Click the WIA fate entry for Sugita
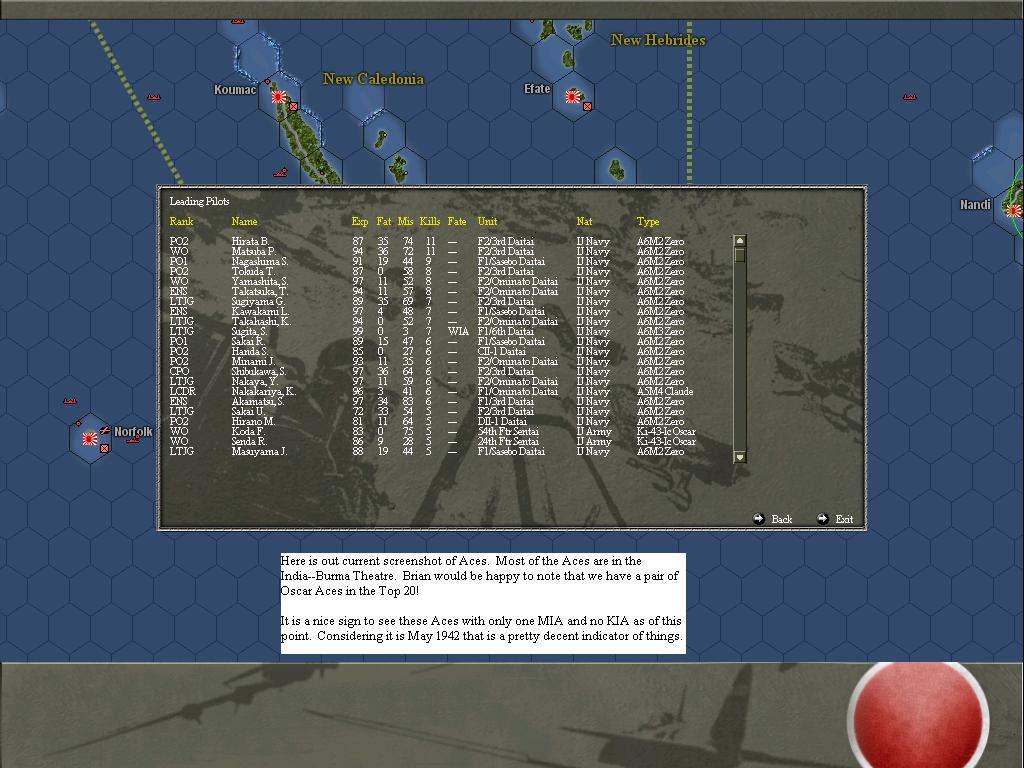 click(458, 331)
